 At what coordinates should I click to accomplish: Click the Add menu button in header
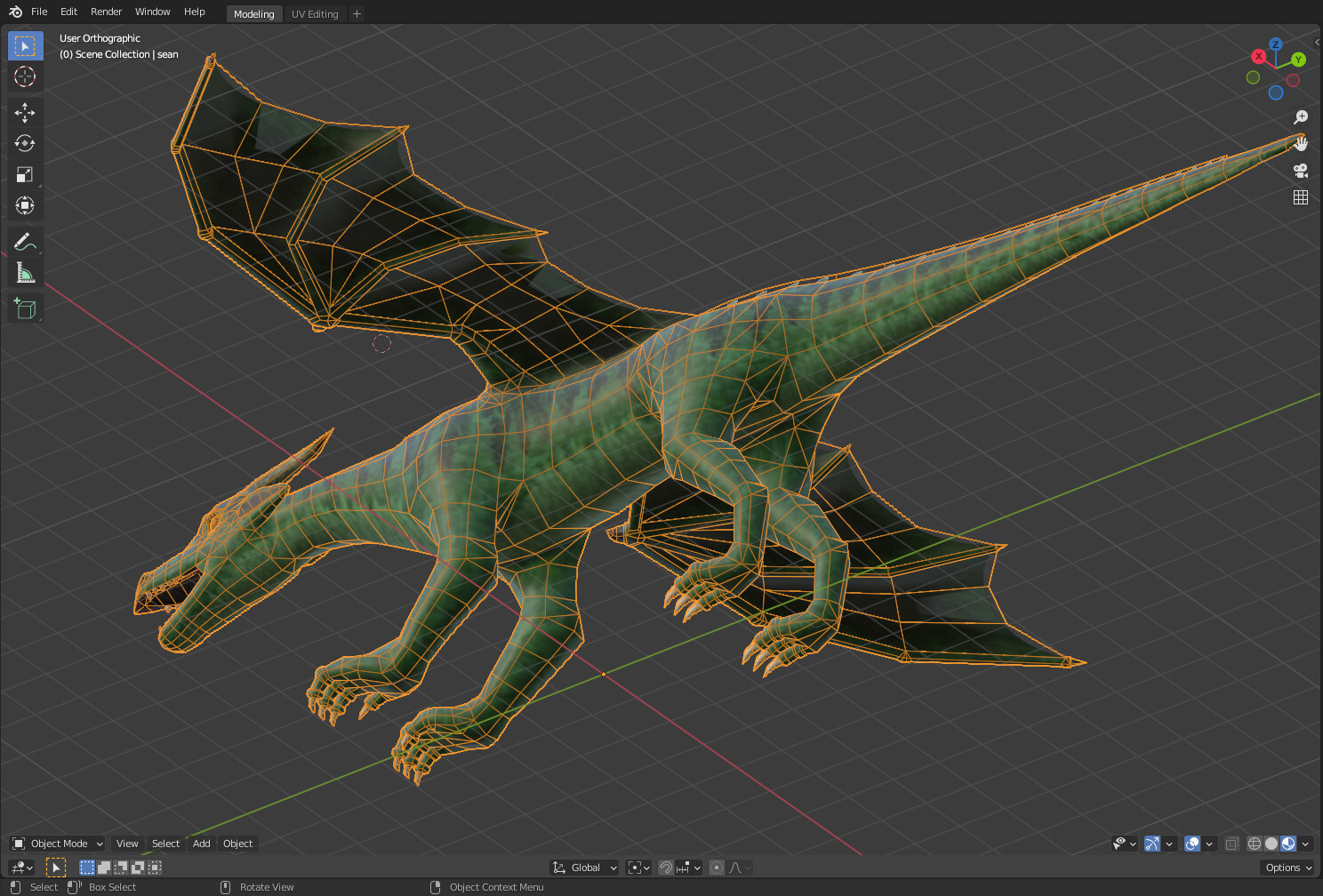pos(202,844)
